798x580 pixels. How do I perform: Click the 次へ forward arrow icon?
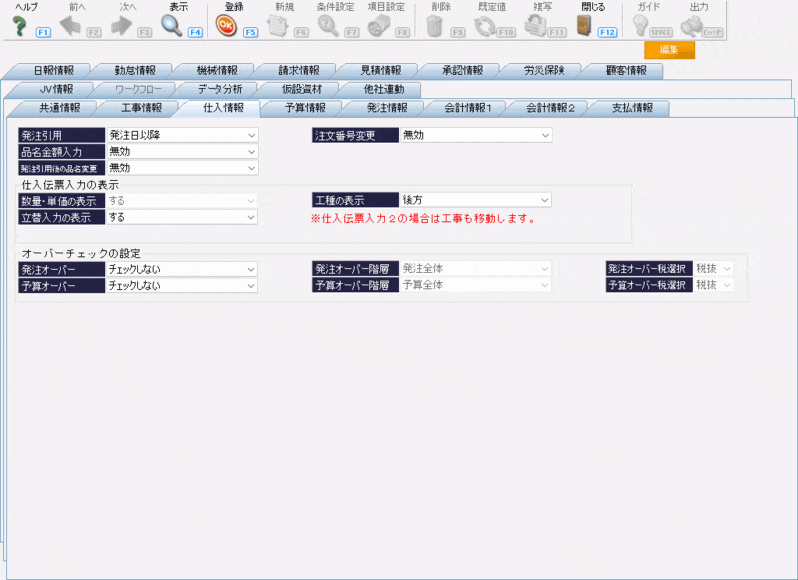(x=122, y=26)
